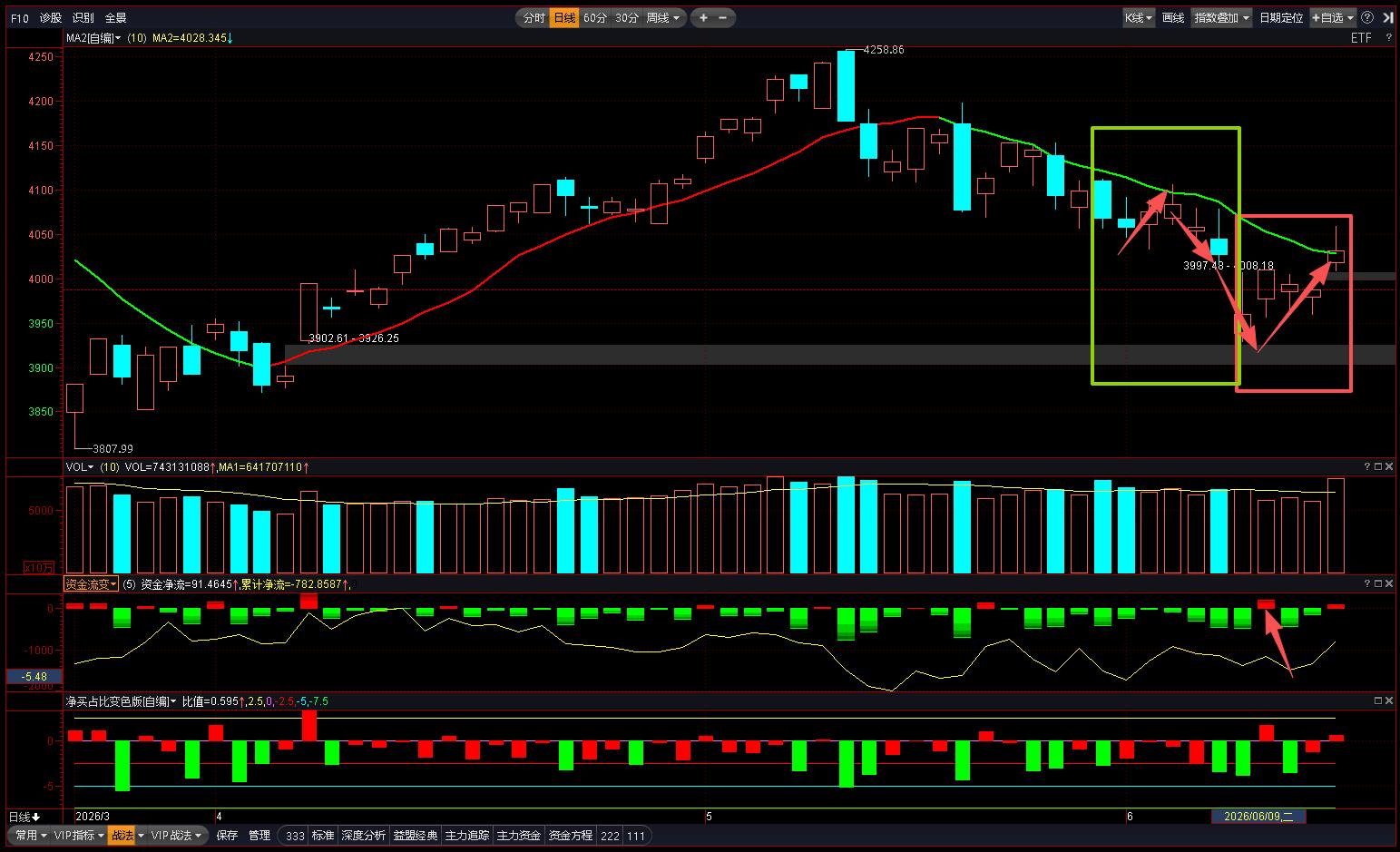Image resolution: width=1400 pixels, height=852 pixels.
Task: Open the 常用 indicators dropdown
Action: point(30,835)
